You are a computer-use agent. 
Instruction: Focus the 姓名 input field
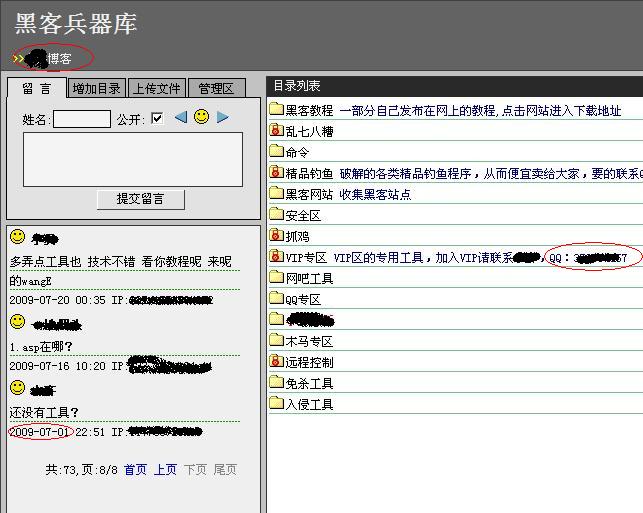tap(82, 119)
